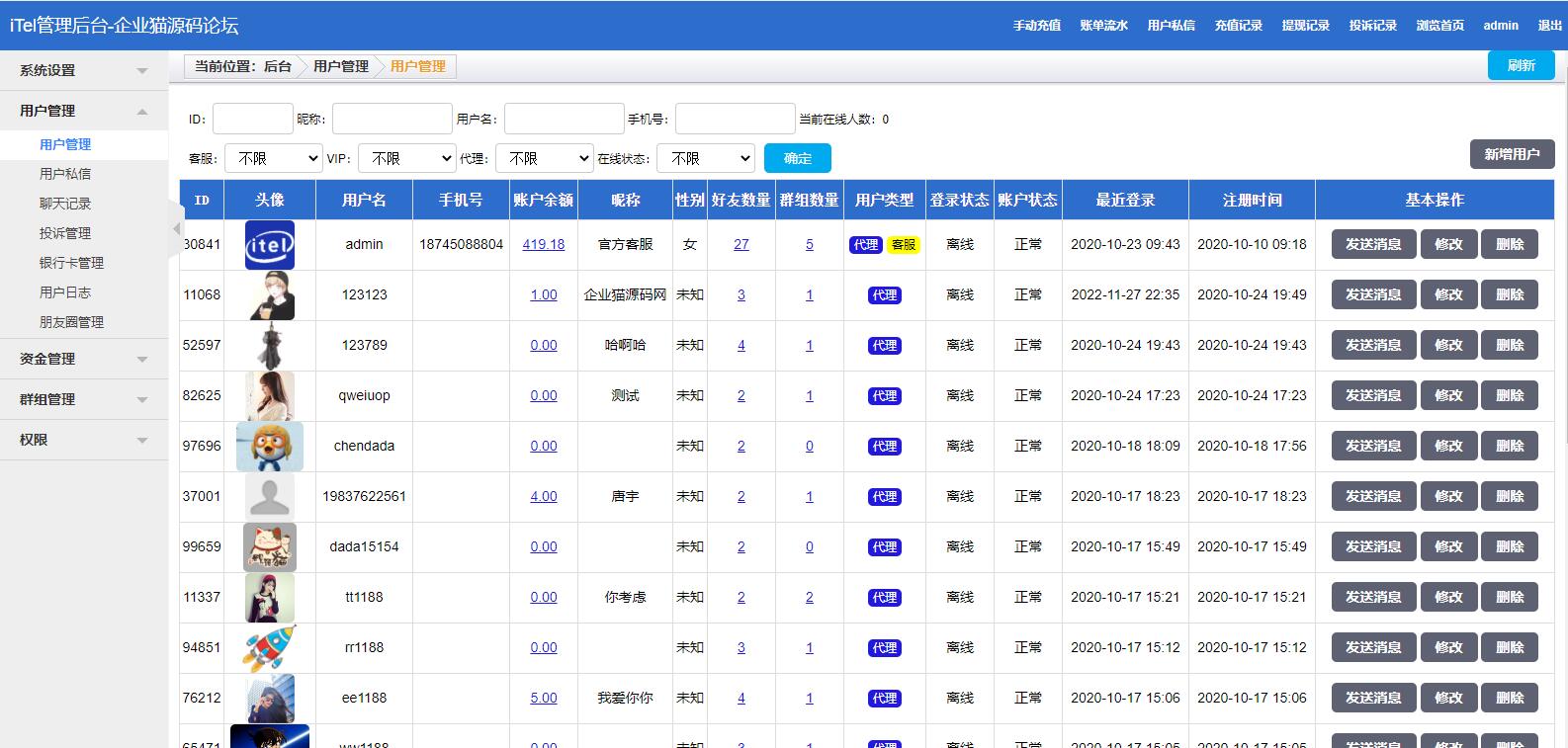Click the blue 刷新 button
The width and height of the screenshot is (1568, 748).
tap(1521, 65)
